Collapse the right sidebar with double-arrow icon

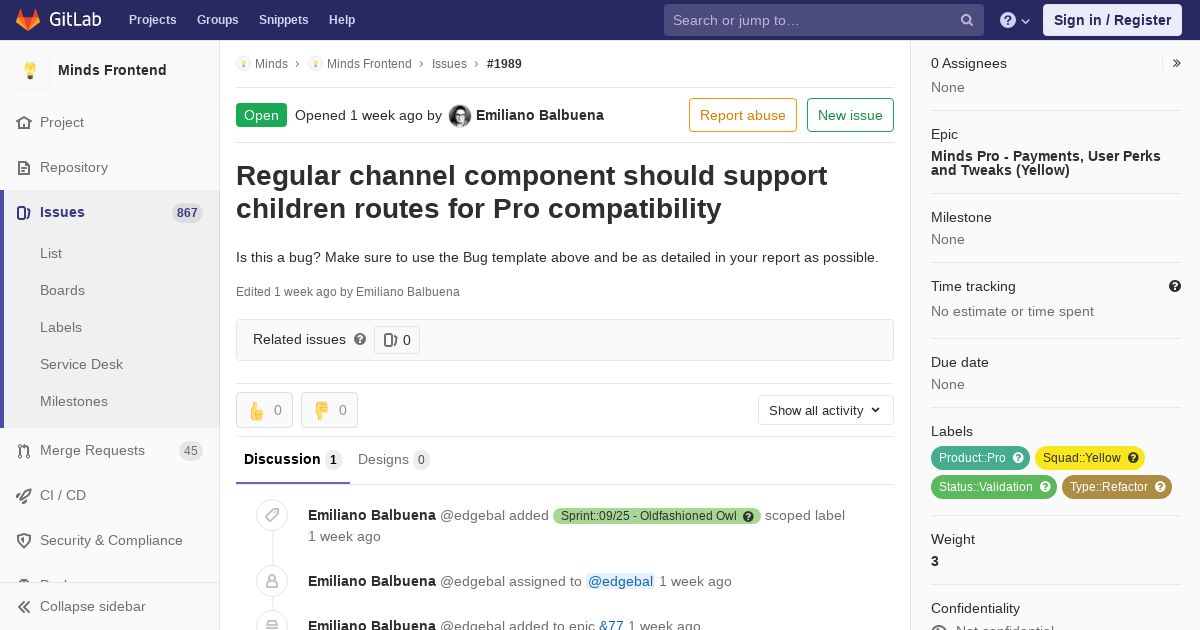(x=1177, y=63)
